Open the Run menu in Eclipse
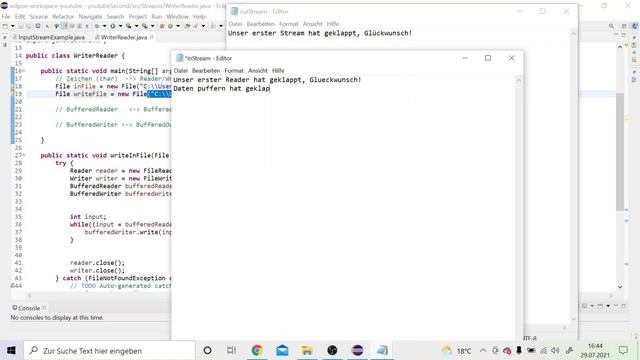Viewport: 640px width, 360px height. click(x=156, y=16)
